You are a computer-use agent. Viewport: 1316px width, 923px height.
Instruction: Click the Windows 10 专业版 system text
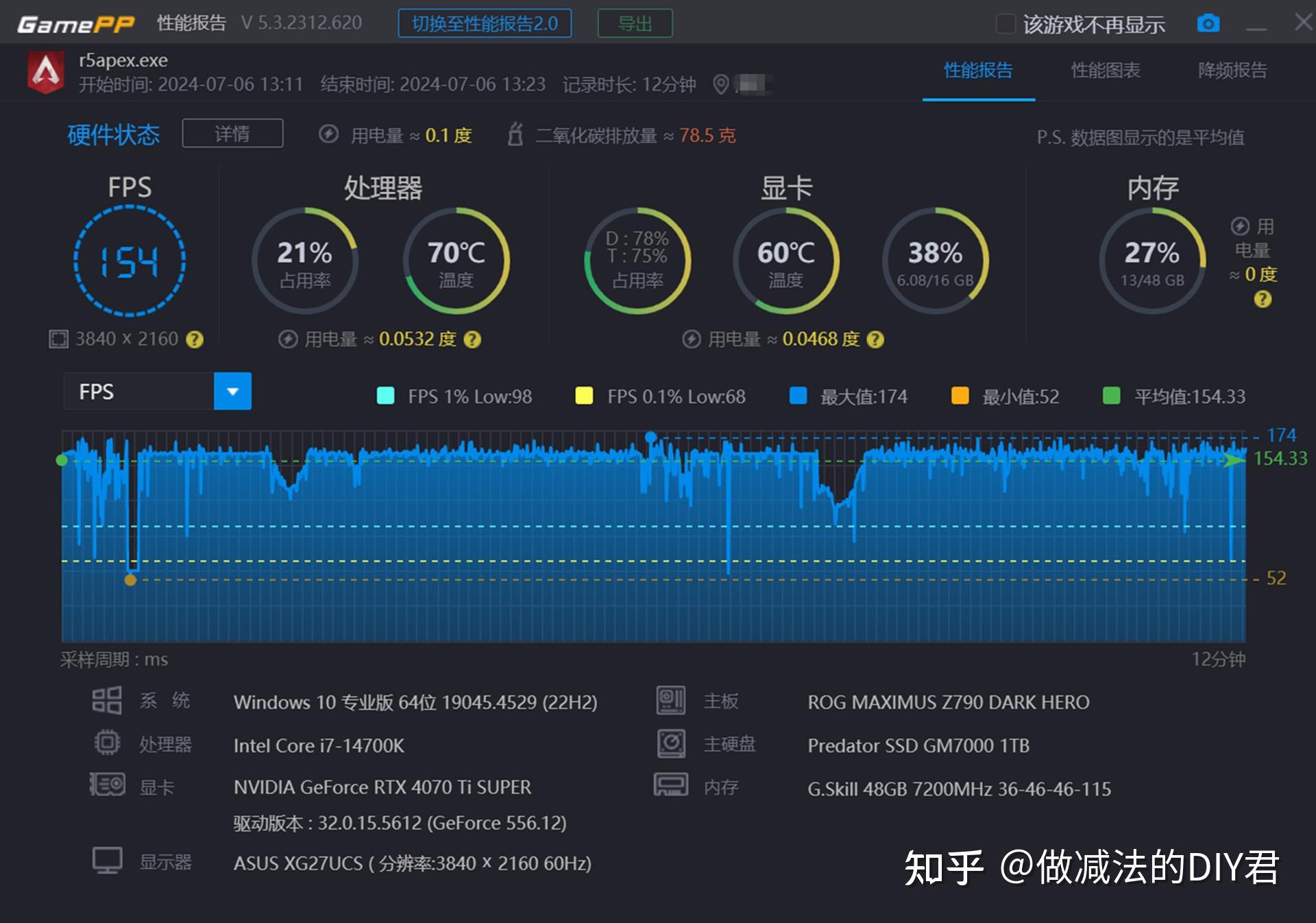tap(415, 702)
